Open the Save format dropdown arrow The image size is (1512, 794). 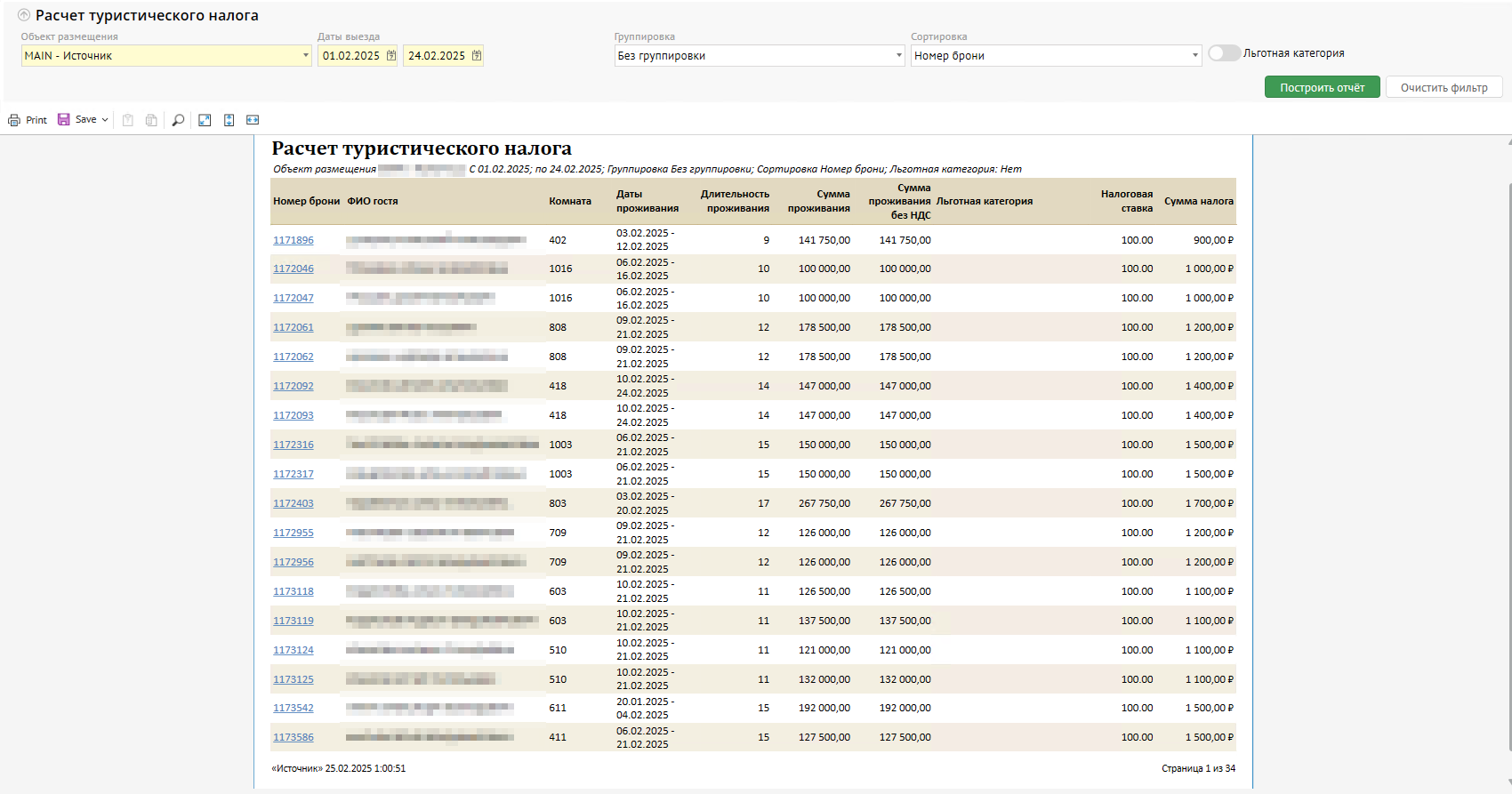105,120
